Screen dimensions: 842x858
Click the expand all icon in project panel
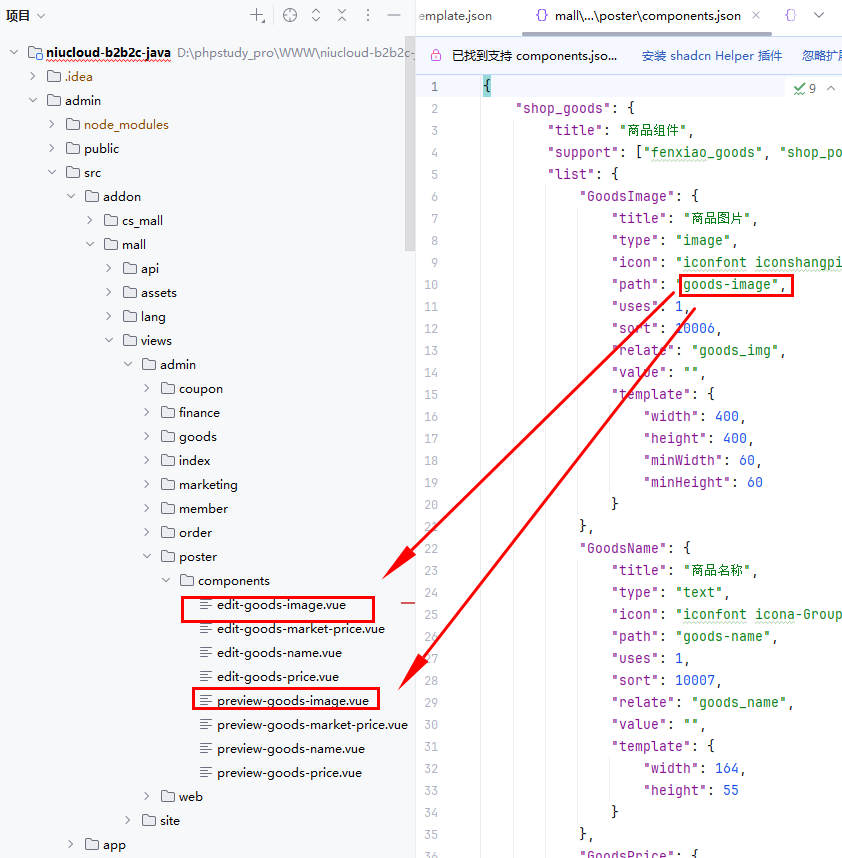tap(316, 15)
